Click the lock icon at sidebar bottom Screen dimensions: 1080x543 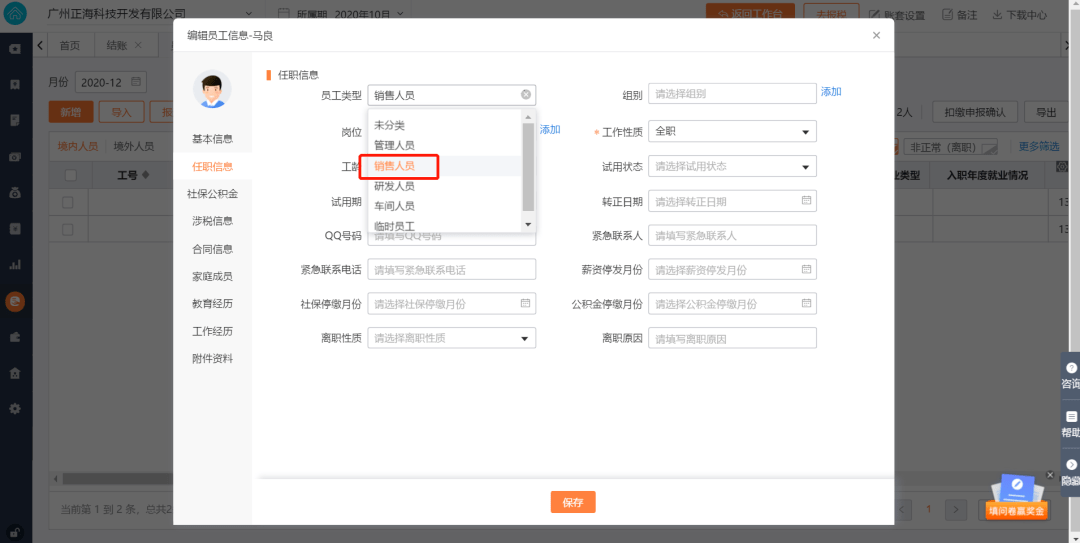click(x=15, y=531)
